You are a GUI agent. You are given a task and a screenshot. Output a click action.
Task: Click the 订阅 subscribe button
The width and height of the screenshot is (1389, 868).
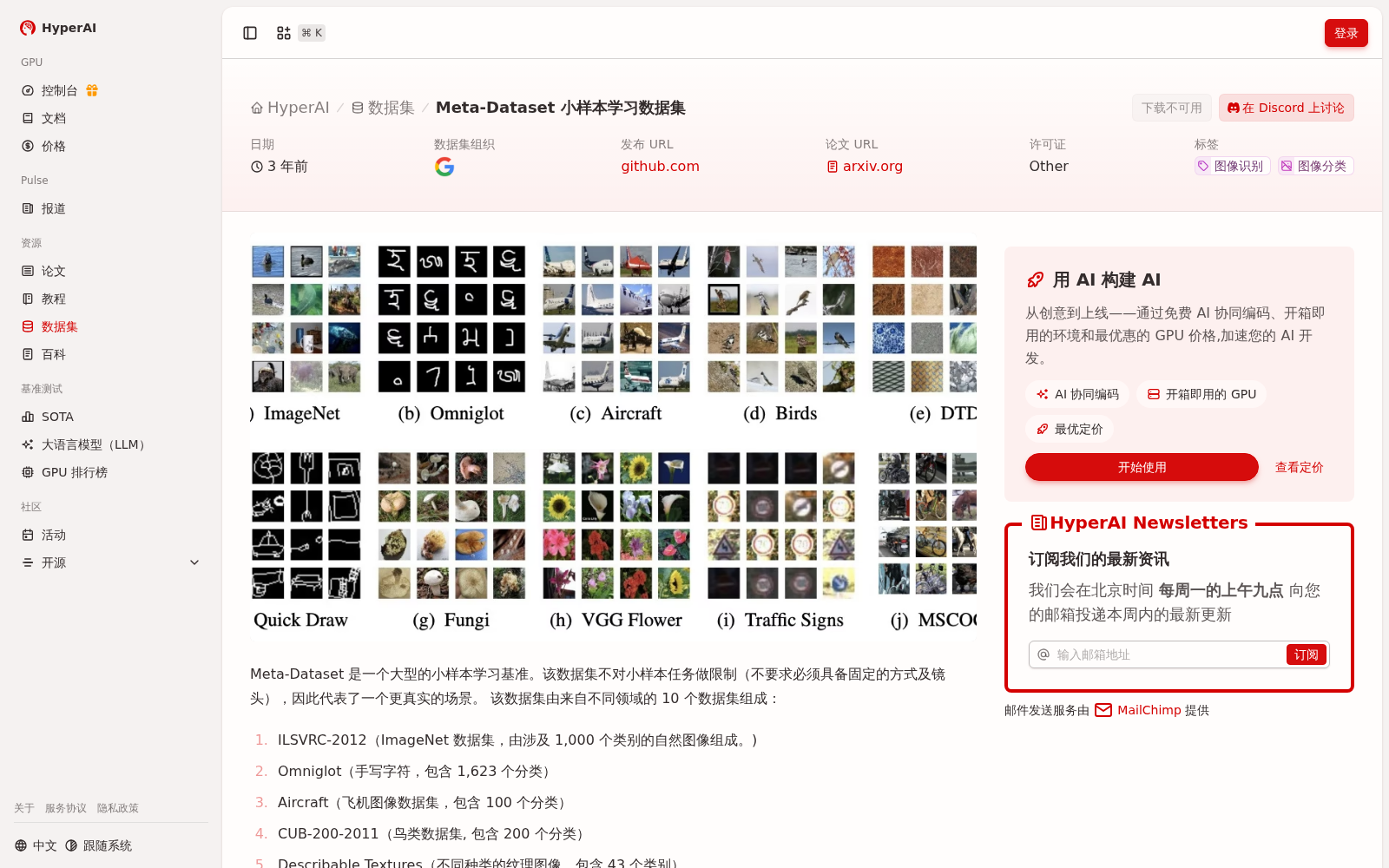click(x=1307, y=654)
